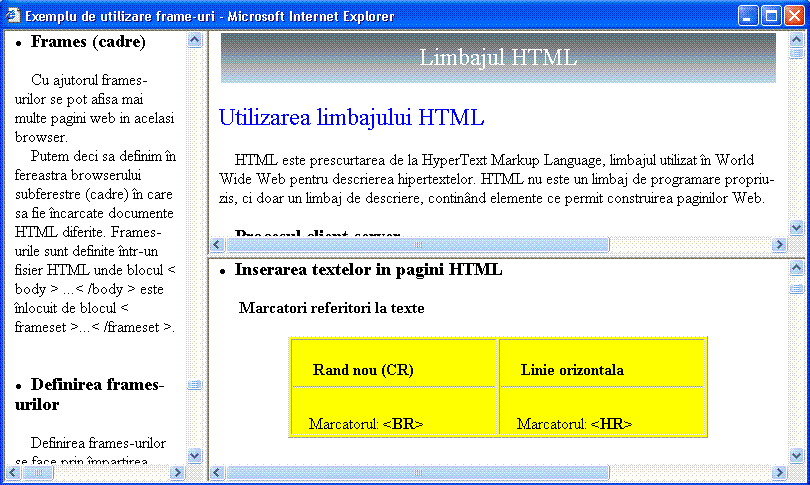Click the "Utilizarea limbajului HTML" blue heading

tap(351, 118)
